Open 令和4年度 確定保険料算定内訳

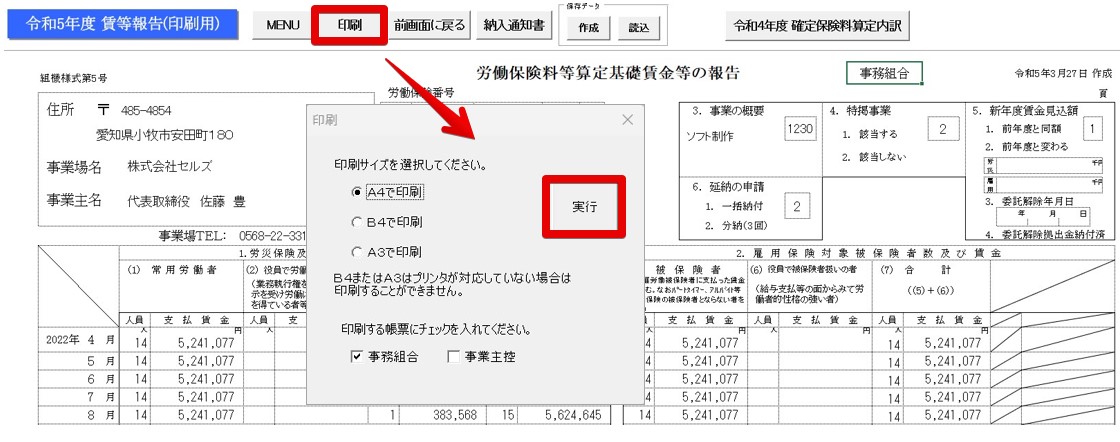819,26
